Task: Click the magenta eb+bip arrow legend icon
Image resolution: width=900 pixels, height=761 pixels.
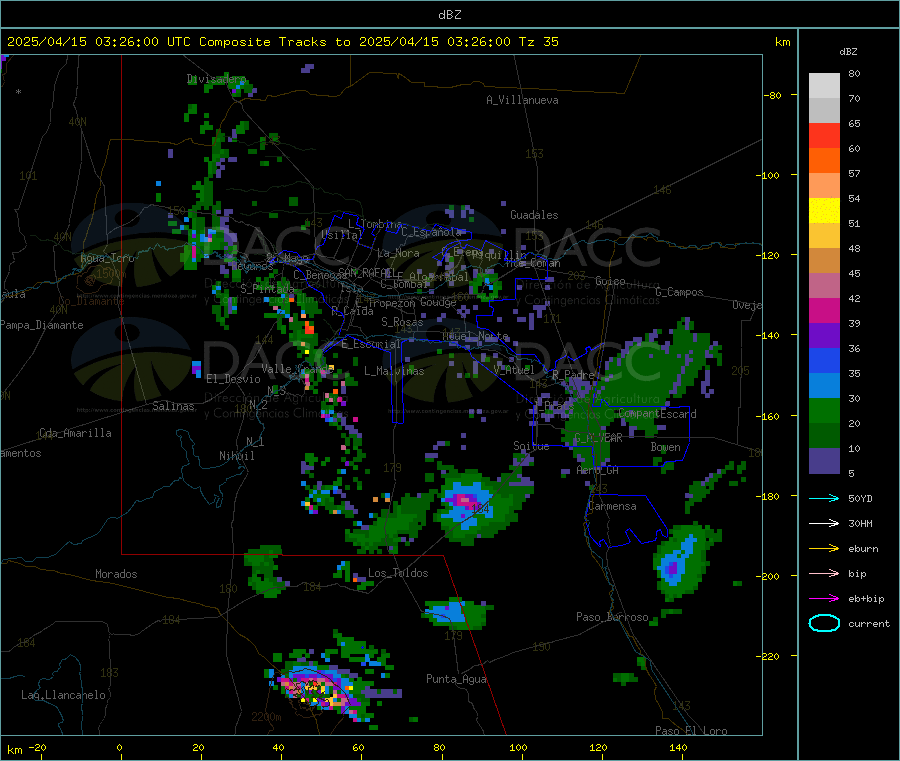Action: [824, 599]
